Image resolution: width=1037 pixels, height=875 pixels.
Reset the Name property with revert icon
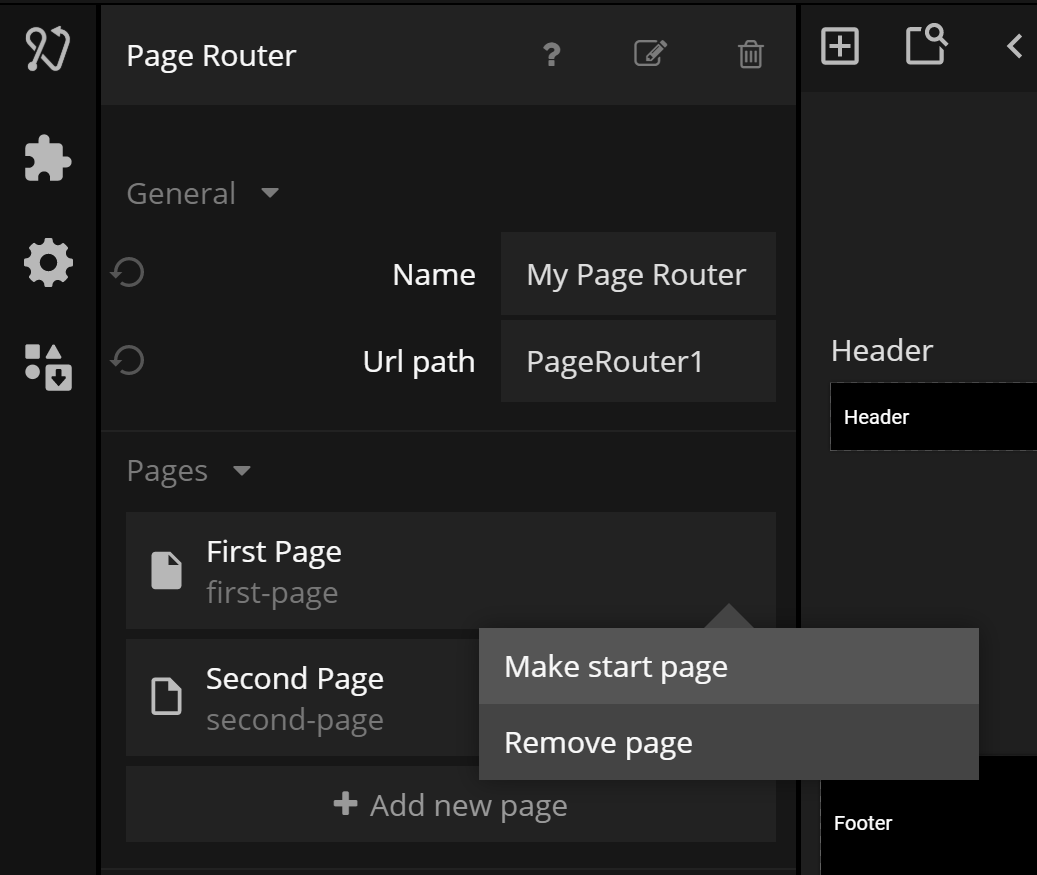click(x=128, y=272)
